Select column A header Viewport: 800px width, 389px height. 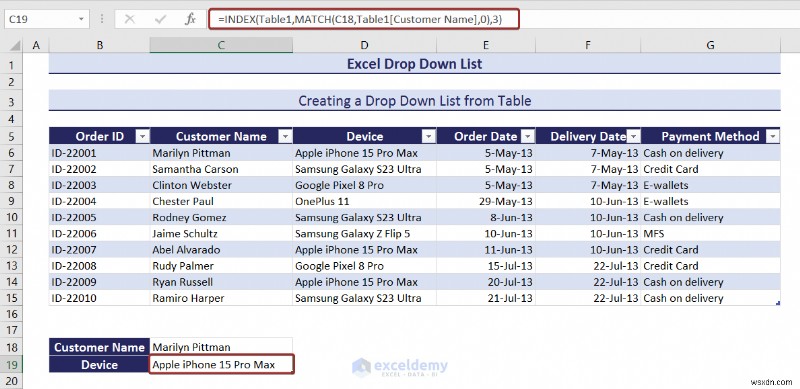pyautogui.click(x=36, y=45)
